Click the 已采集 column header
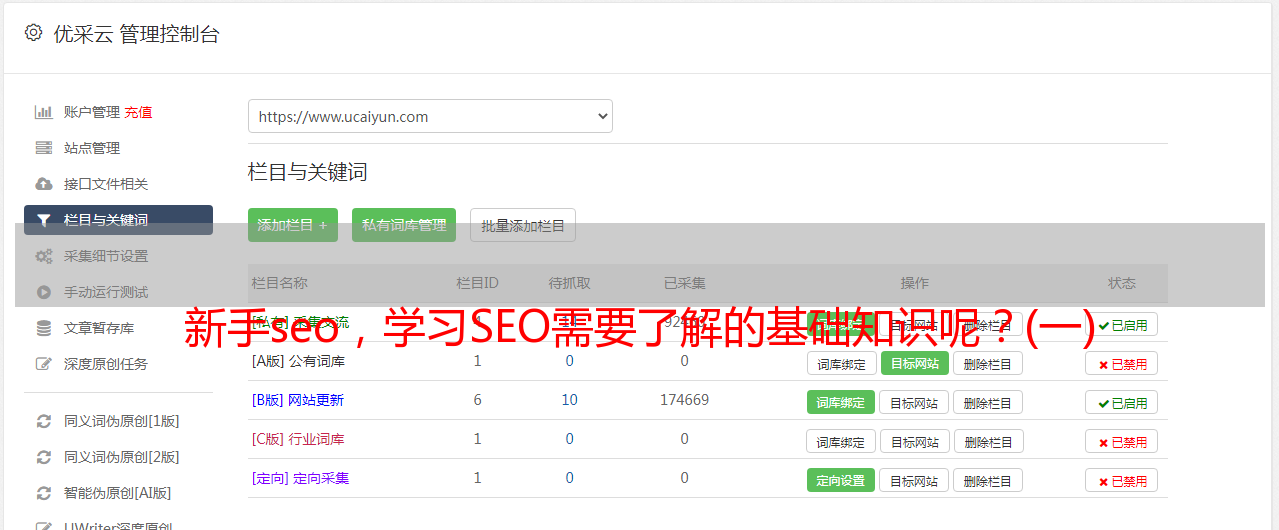This screenshot has height=530, width=1279. (684, 283)
